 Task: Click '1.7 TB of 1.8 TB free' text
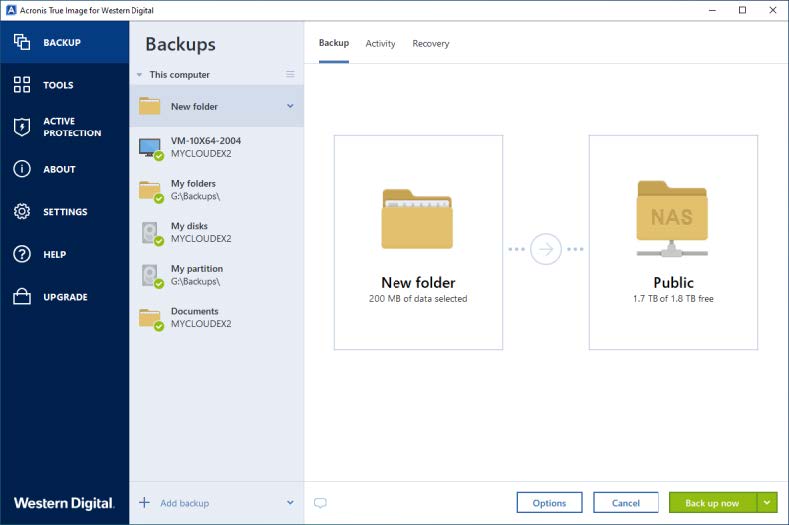(673, 298)
